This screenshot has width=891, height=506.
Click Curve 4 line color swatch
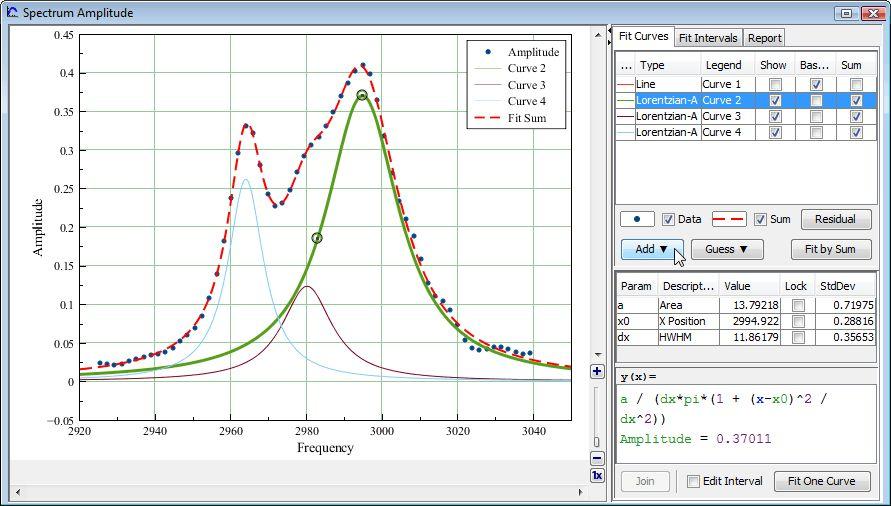(625, 132)
